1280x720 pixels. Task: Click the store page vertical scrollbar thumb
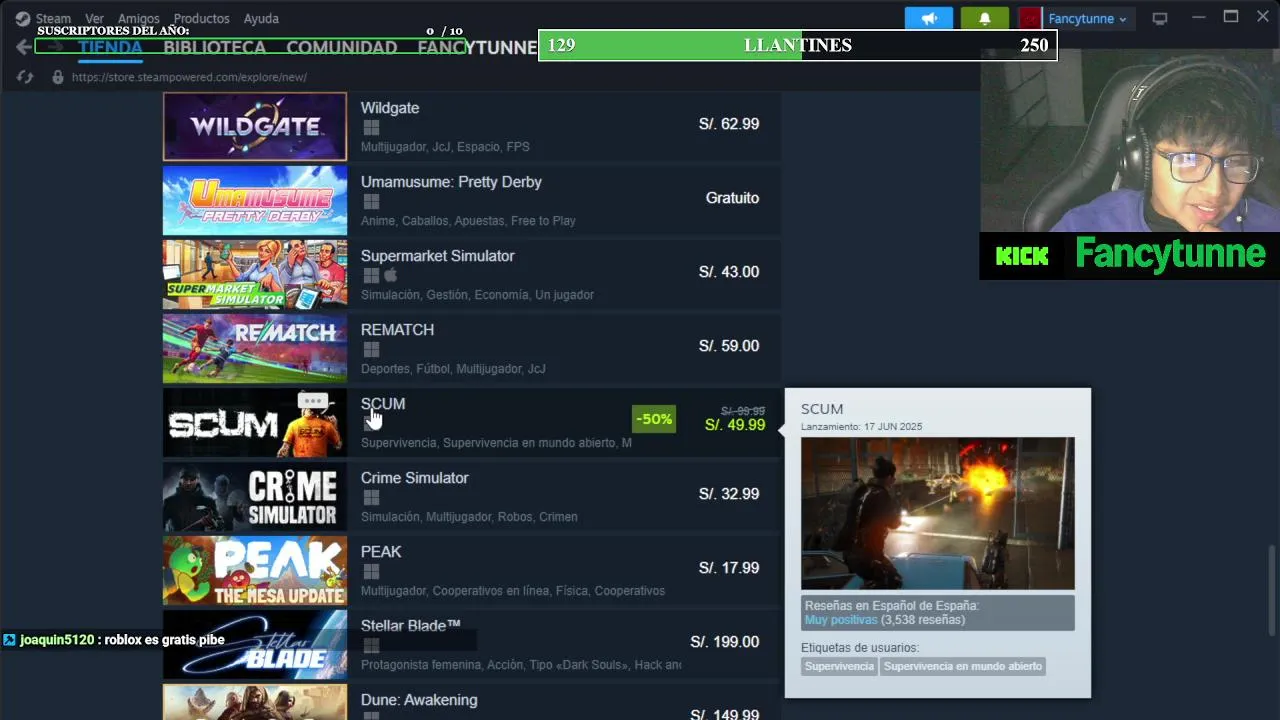pyautogui.click(x=1273, y=590)
